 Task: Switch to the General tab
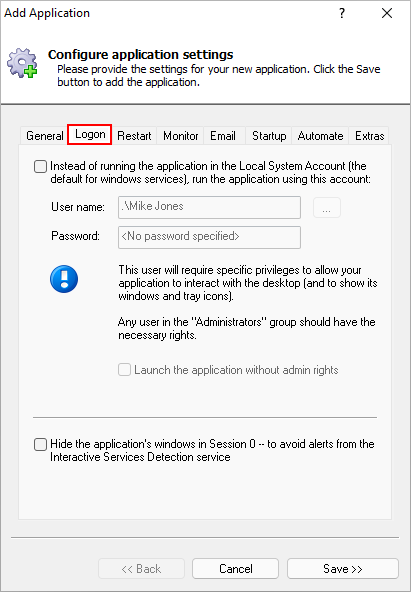[45, 136]
